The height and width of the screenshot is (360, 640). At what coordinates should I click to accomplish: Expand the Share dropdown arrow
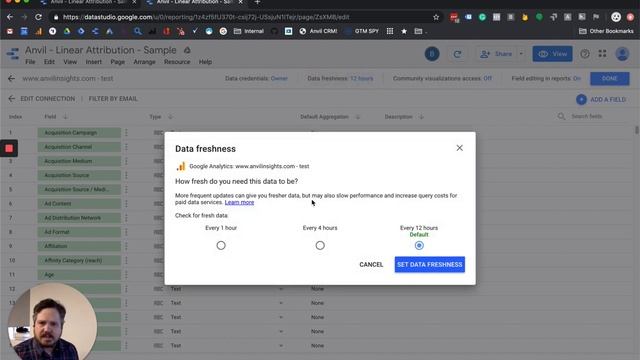521,54
